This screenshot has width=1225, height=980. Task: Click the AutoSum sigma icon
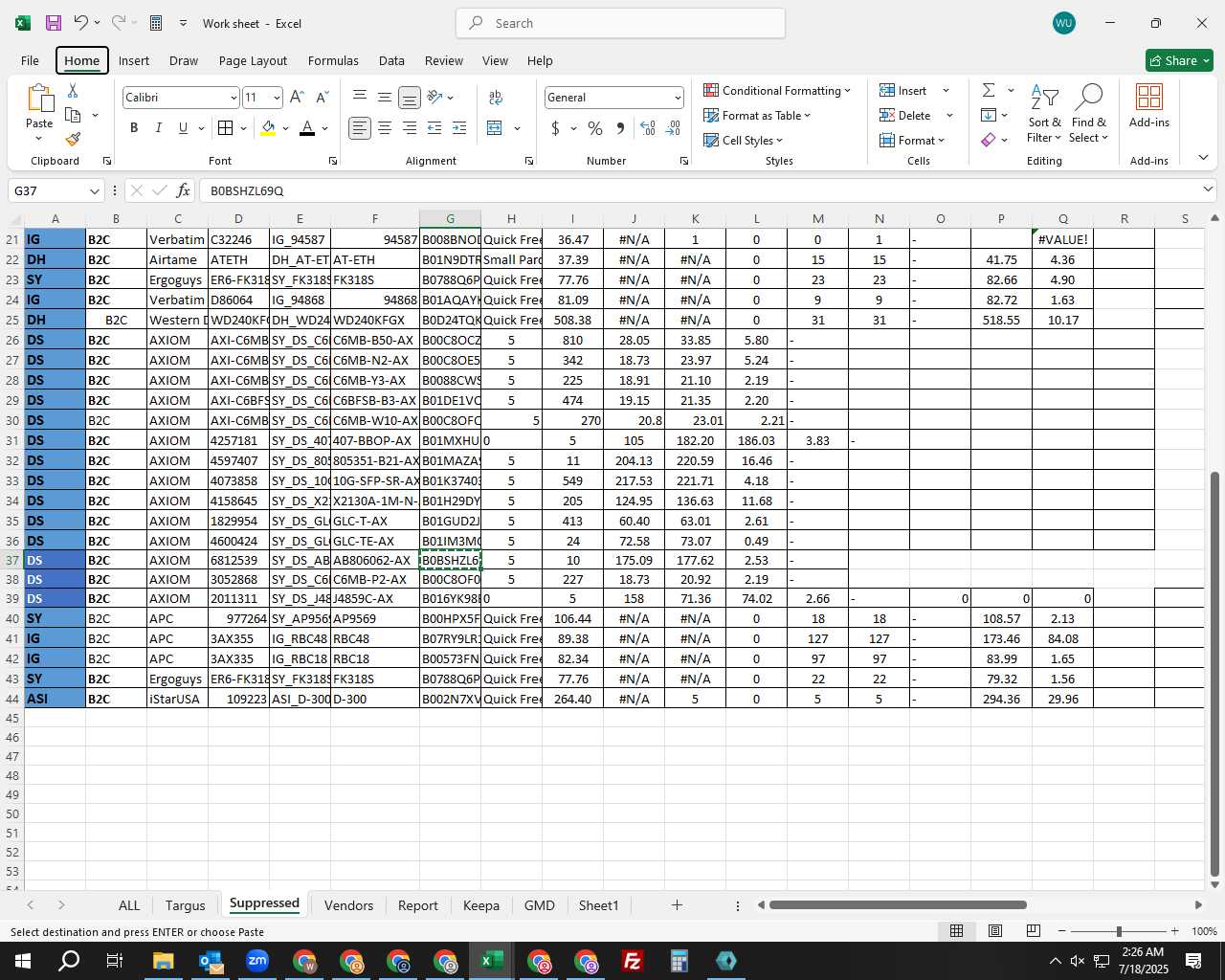pos(989,90)
